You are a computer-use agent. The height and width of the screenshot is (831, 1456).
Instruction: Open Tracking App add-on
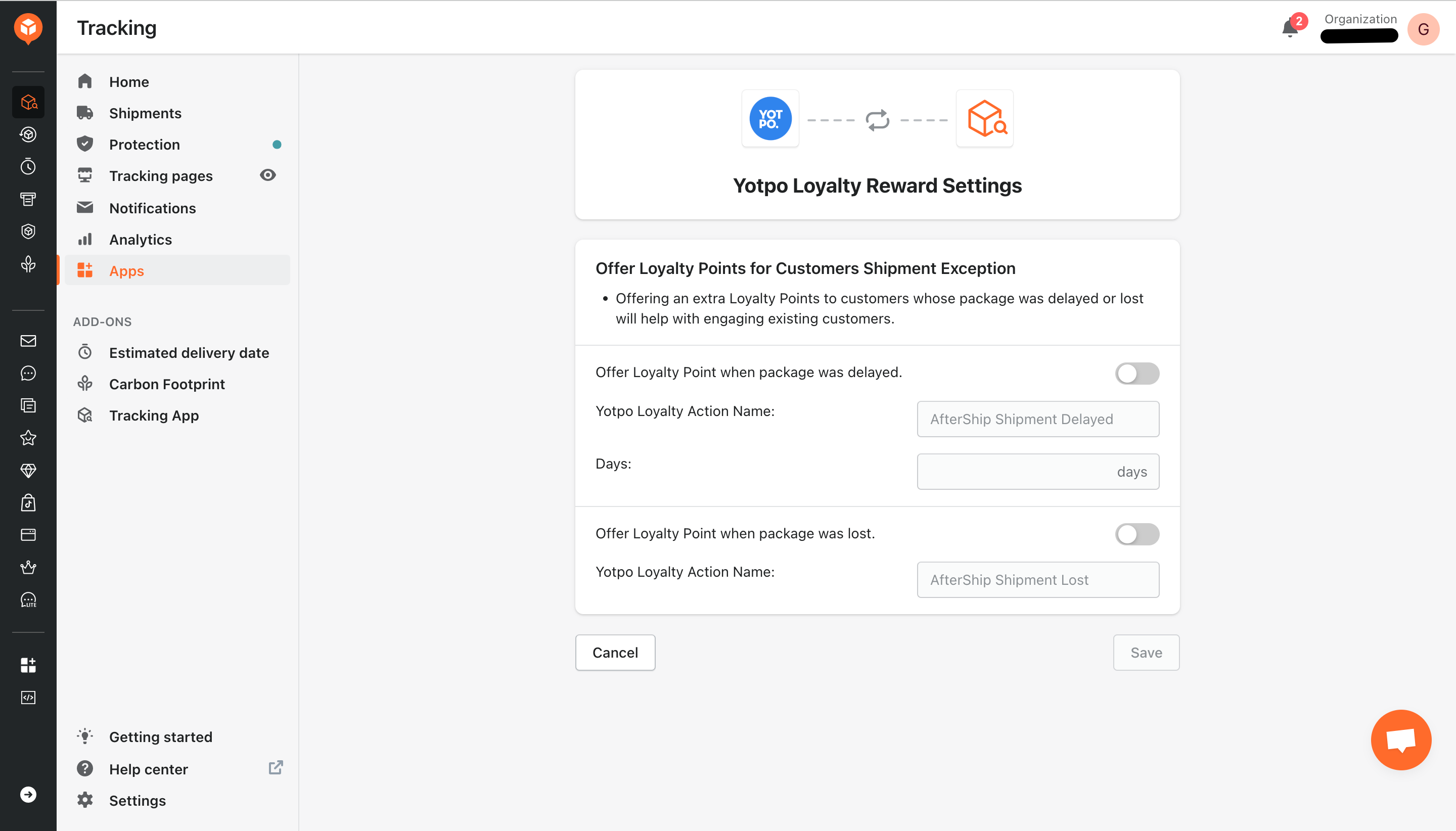(x=177, y=415)
